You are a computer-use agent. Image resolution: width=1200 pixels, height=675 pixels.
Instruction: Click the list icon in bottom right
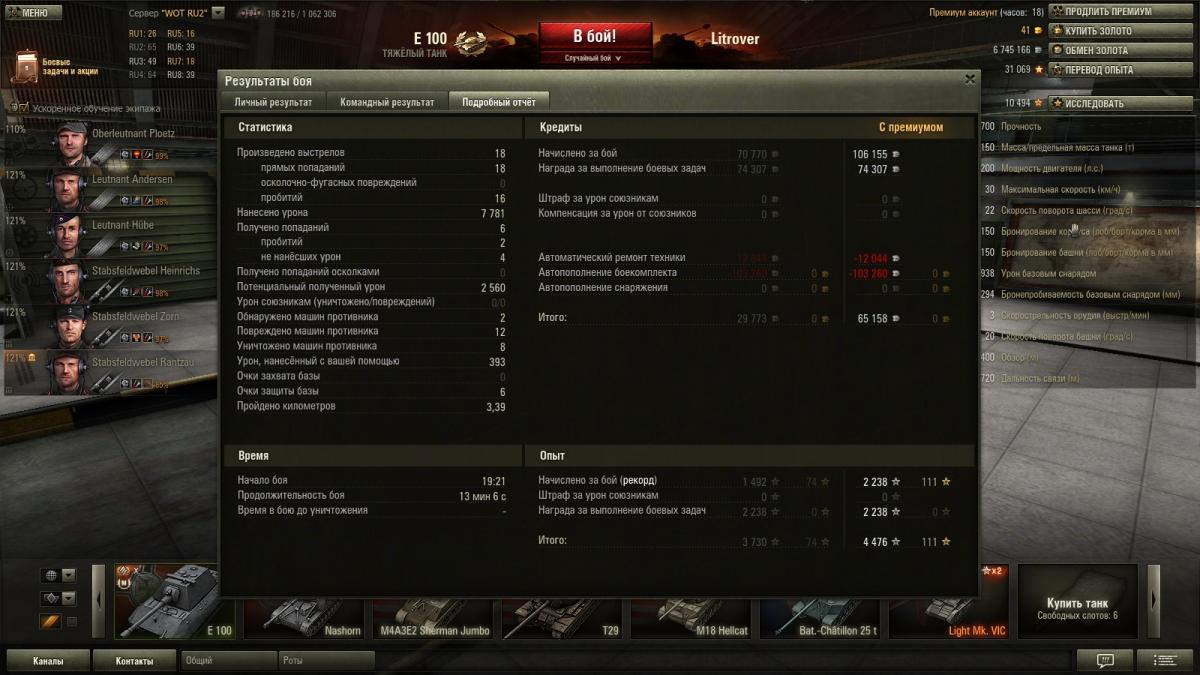(1165, 660)
